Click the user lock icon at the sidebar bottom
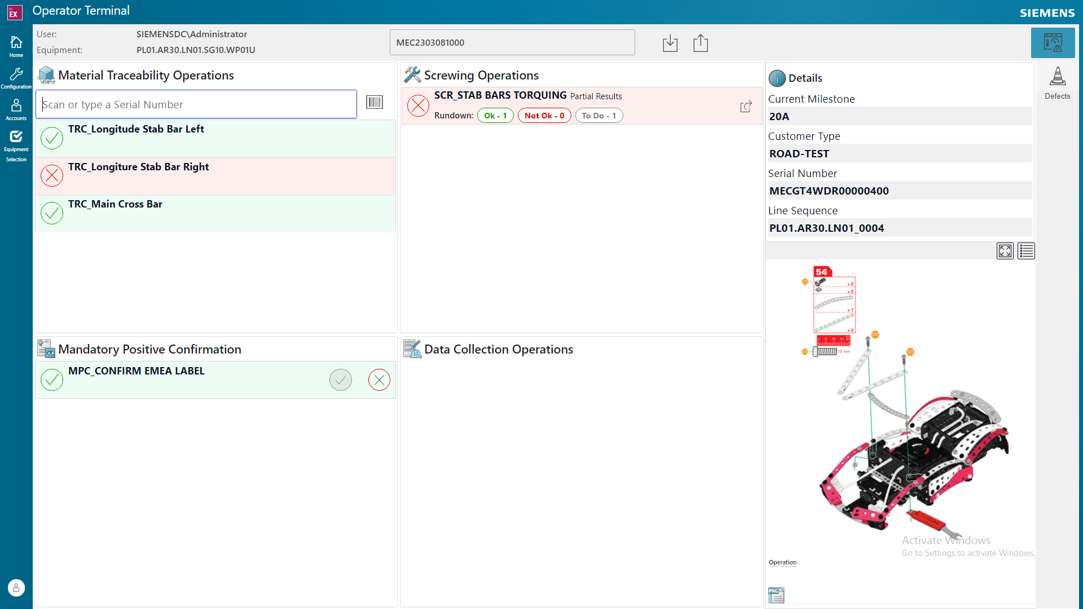The width and height of the screenshot is (1083, 609). 16,588
